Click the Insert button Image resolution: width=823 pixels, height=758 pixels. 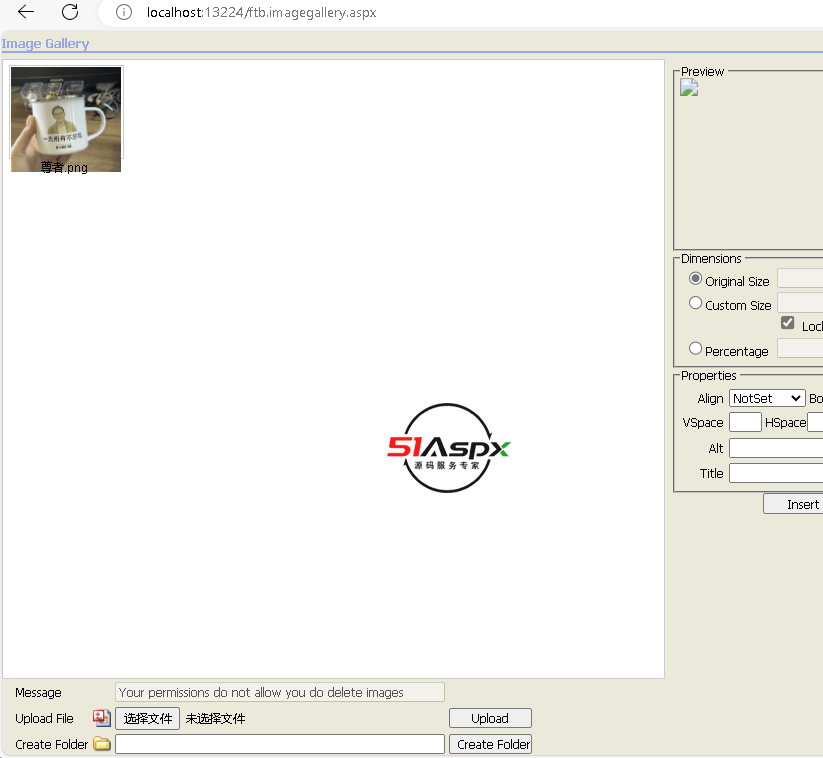[793, 504]
